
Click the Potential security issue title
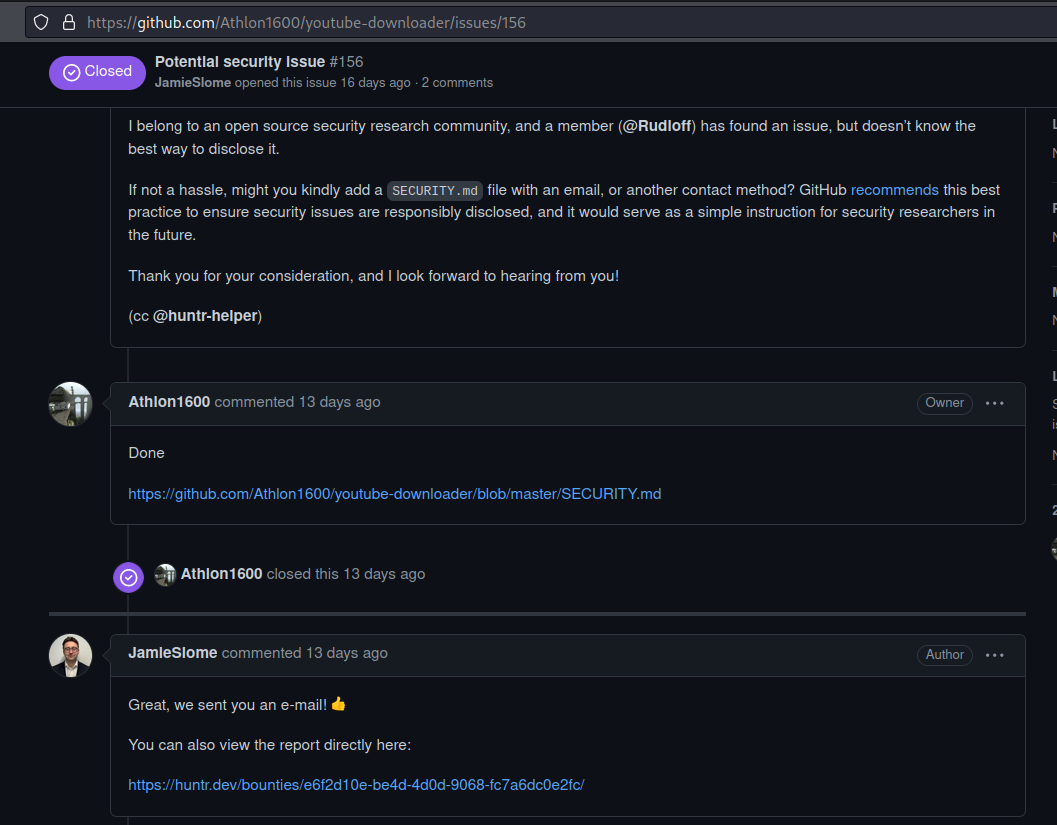(x=240, y=62)
